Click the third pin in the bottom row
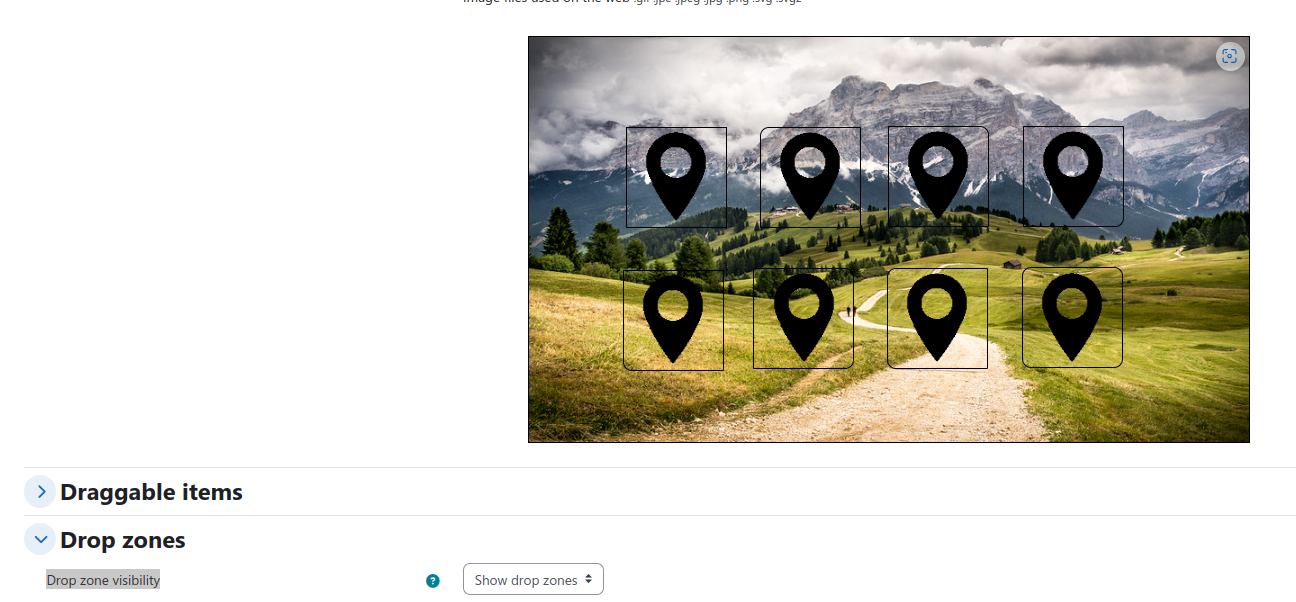 point(937,317)
